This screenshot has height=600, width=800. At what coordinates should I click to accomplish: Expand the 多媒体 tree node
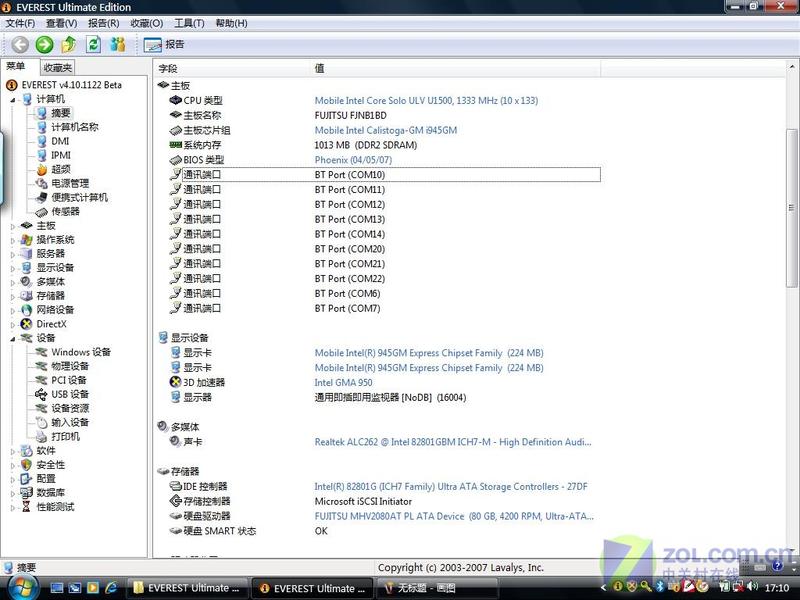pyautogui.click(x=13, y=282)
